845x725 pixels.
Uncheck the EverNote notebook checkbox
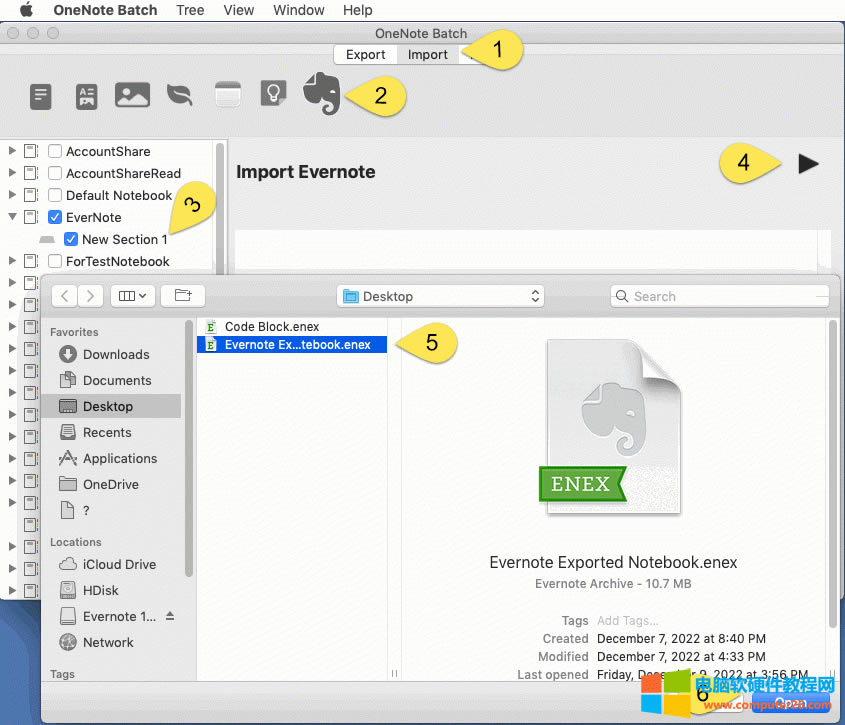[55, 217]
